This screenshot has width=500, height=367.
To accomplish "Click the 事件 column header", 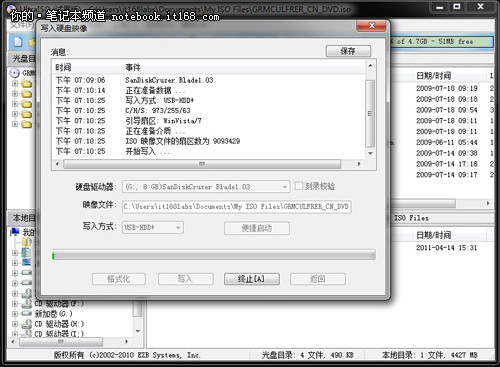I will 133,67.
